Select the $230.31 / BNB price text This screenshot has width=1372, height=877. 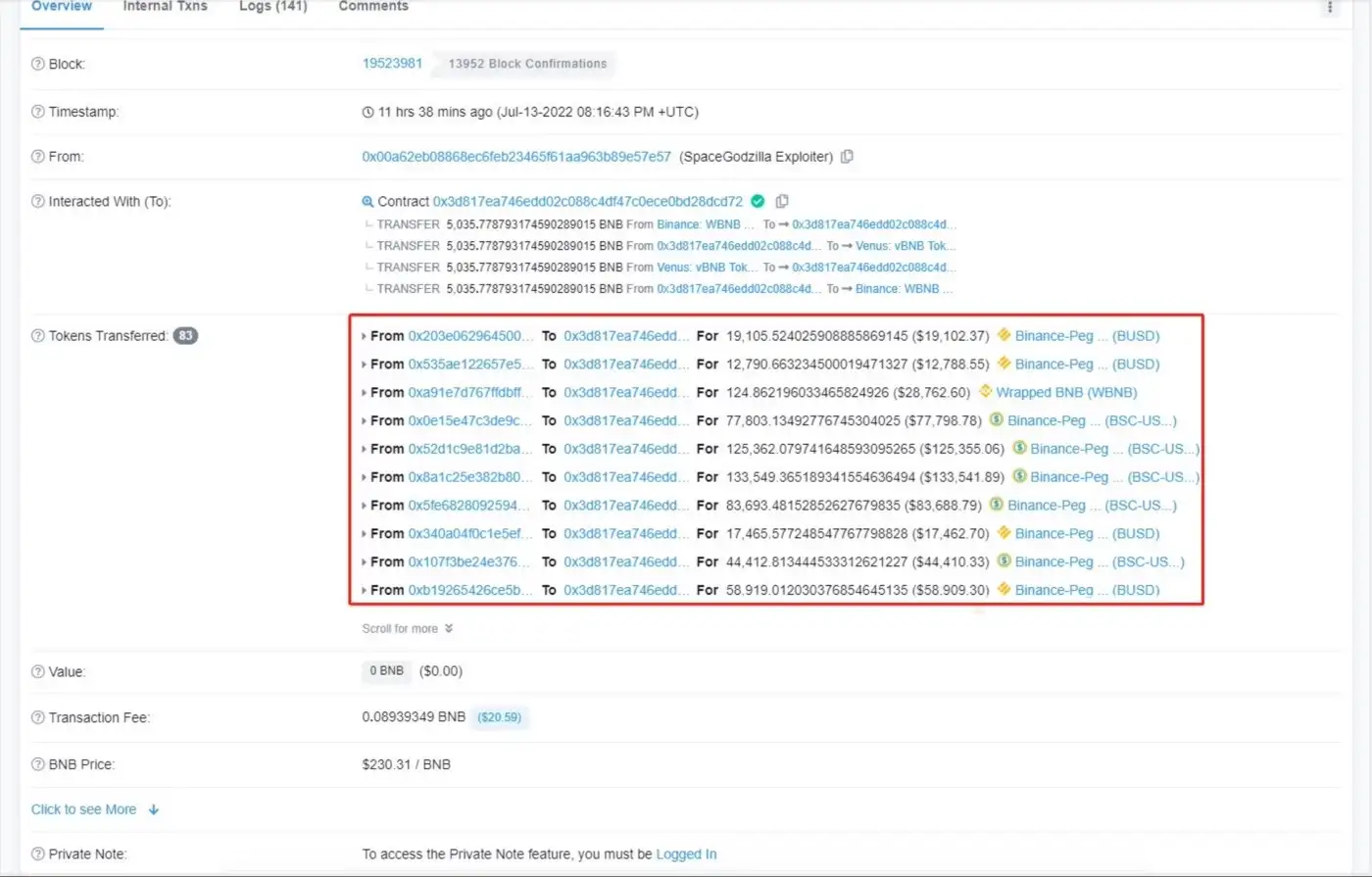coord(406,764)
